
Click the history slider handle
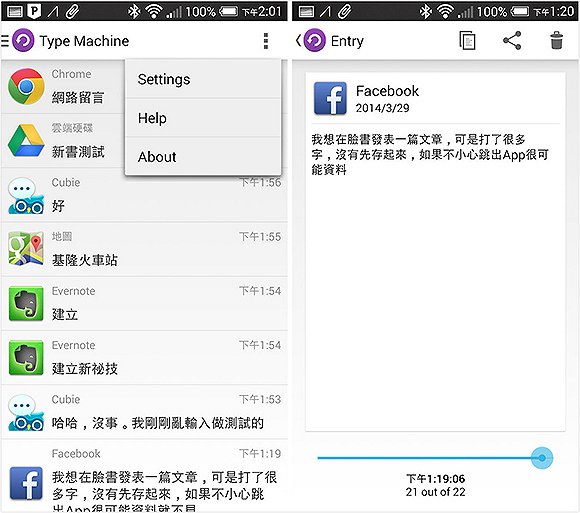[x=542, y=458]
